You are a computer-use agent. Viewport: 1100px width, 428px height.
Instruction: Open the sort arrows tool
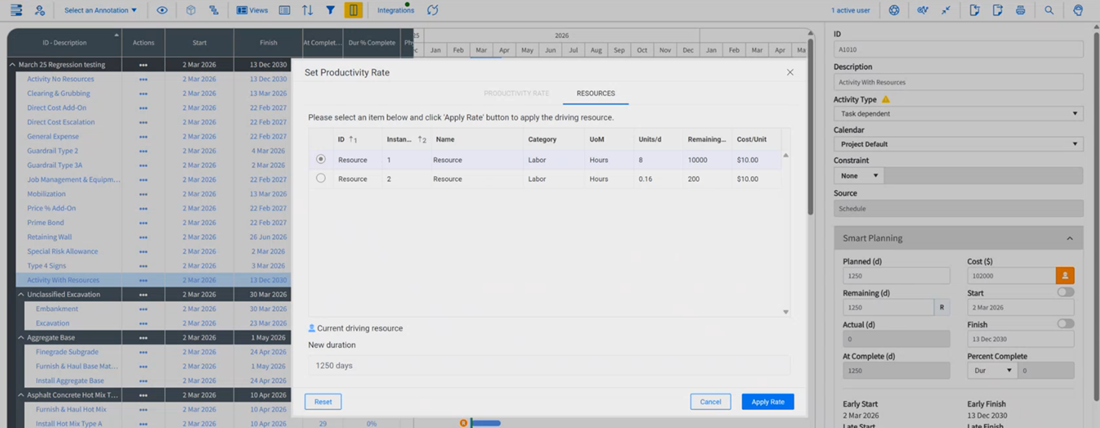(307, 11)
